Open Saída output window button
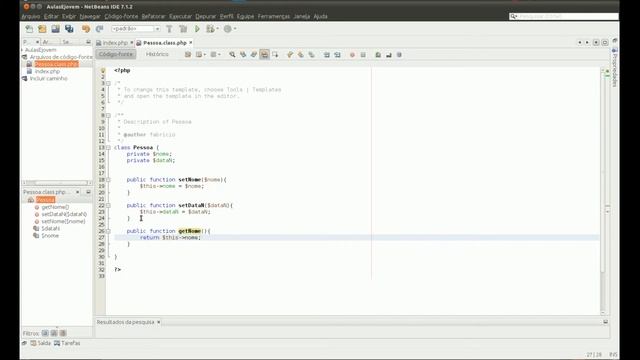 (40, 343)
